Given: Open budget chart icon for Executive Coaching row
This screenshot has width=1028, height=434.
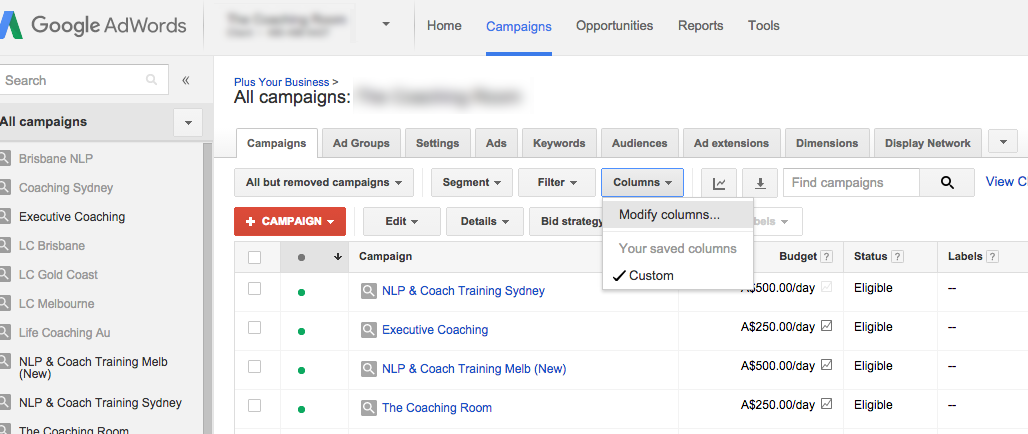Looking at the screenshot, I should [826, 326].
